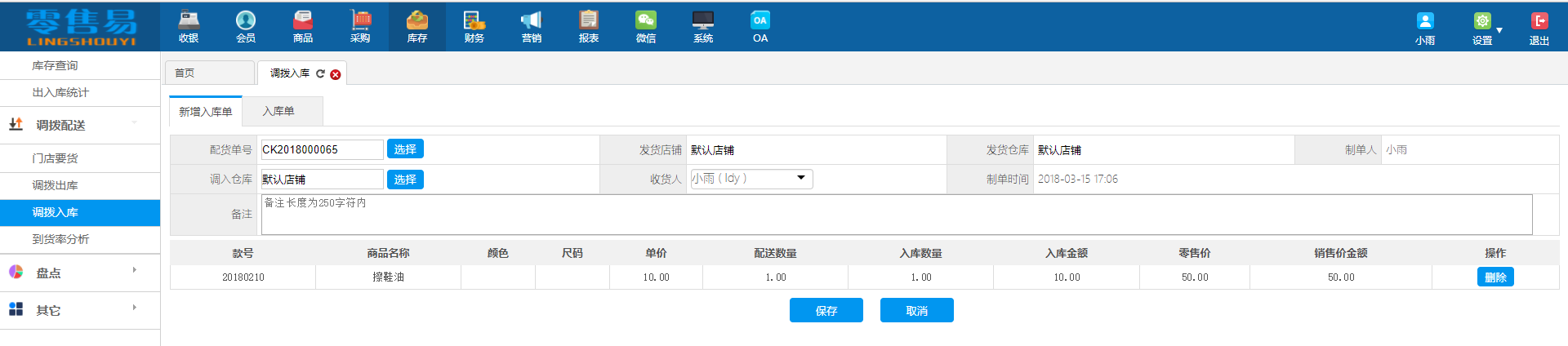Click the 其它 sidebar section icon
The height and width of the screenshot is (346, 1568).
click(x=16, y=309)
